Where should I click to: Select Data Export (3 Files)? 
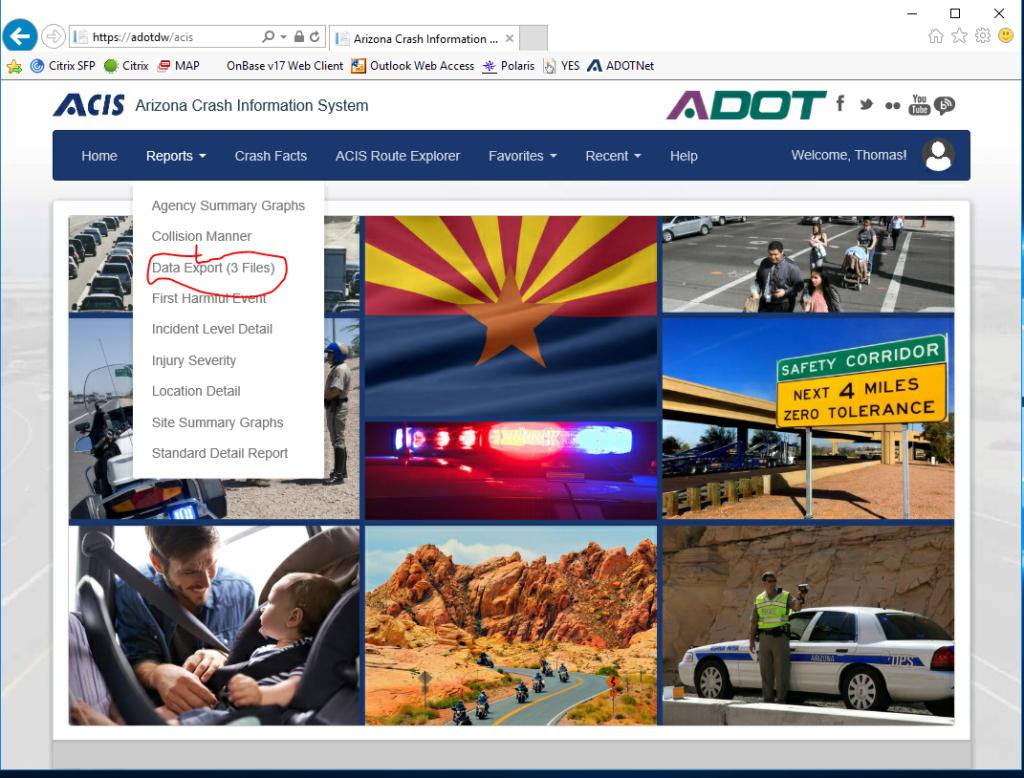click(x=210, y=267)
